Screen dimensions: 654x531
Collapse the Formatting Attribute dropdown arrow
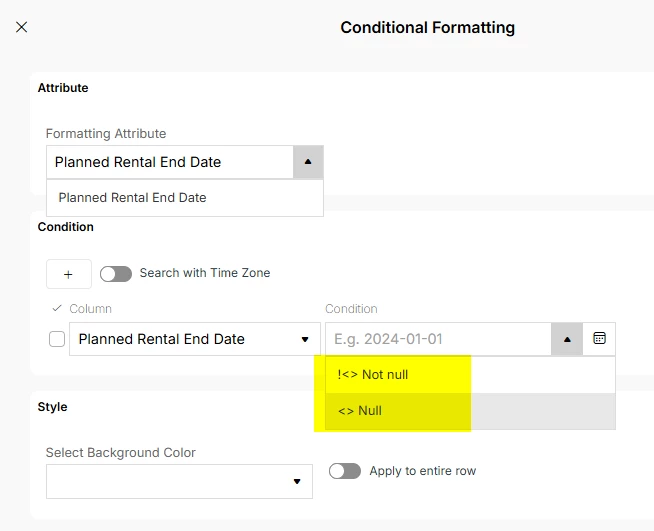point(308,162)
